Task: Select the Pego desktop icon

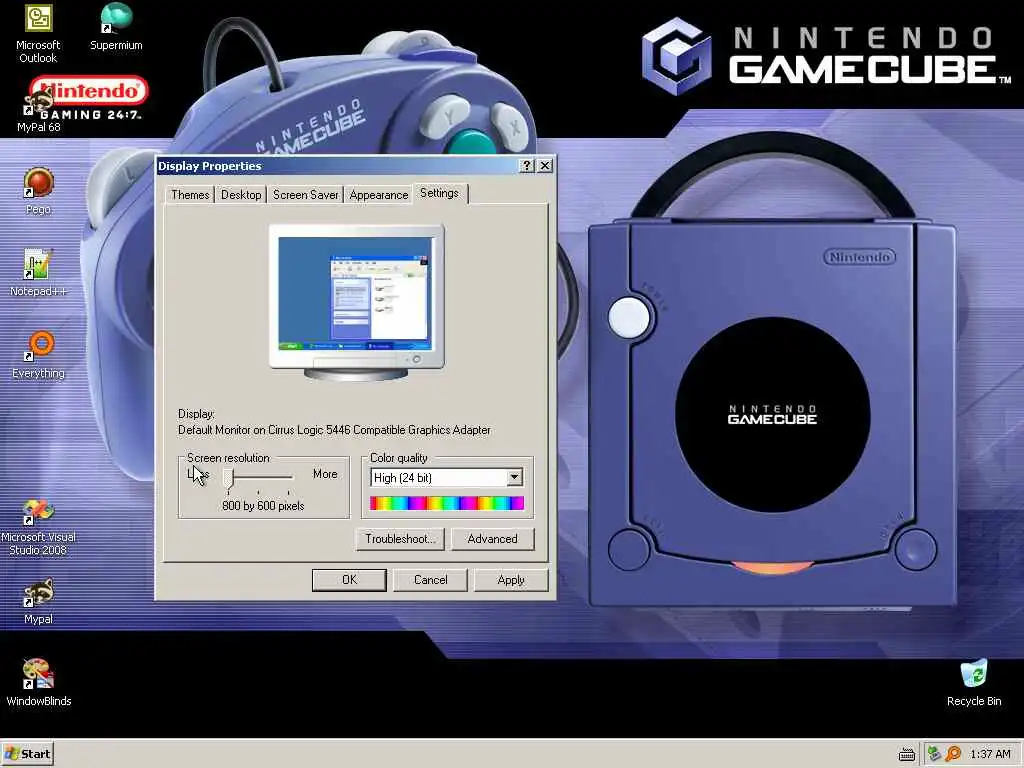Action: tap(39, 191)
